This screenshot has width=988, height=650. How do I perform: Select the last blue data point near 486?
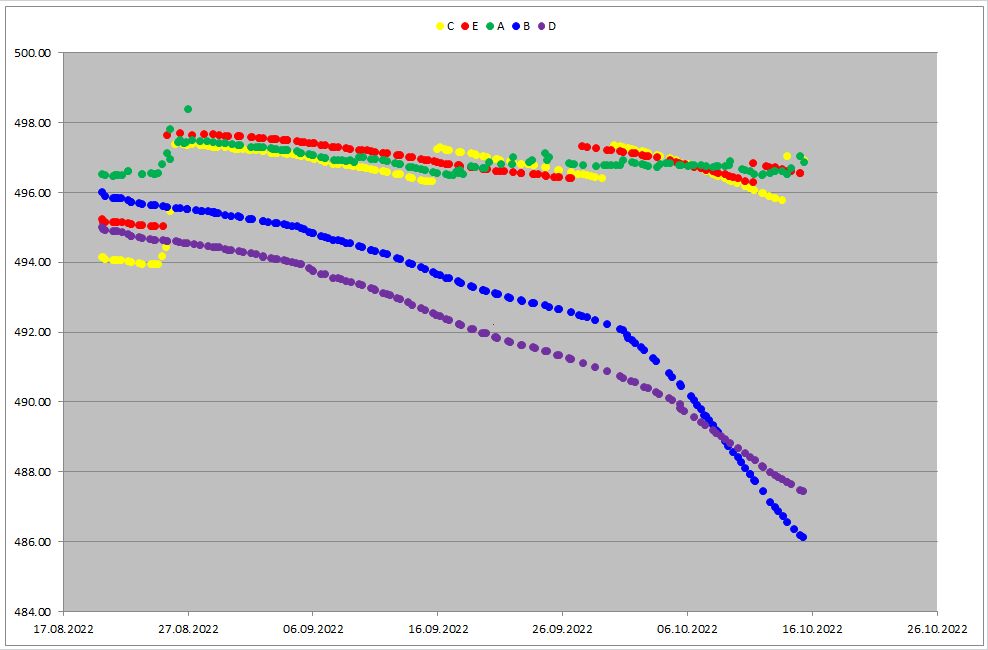pyautogui.click(x=802, y=538)
